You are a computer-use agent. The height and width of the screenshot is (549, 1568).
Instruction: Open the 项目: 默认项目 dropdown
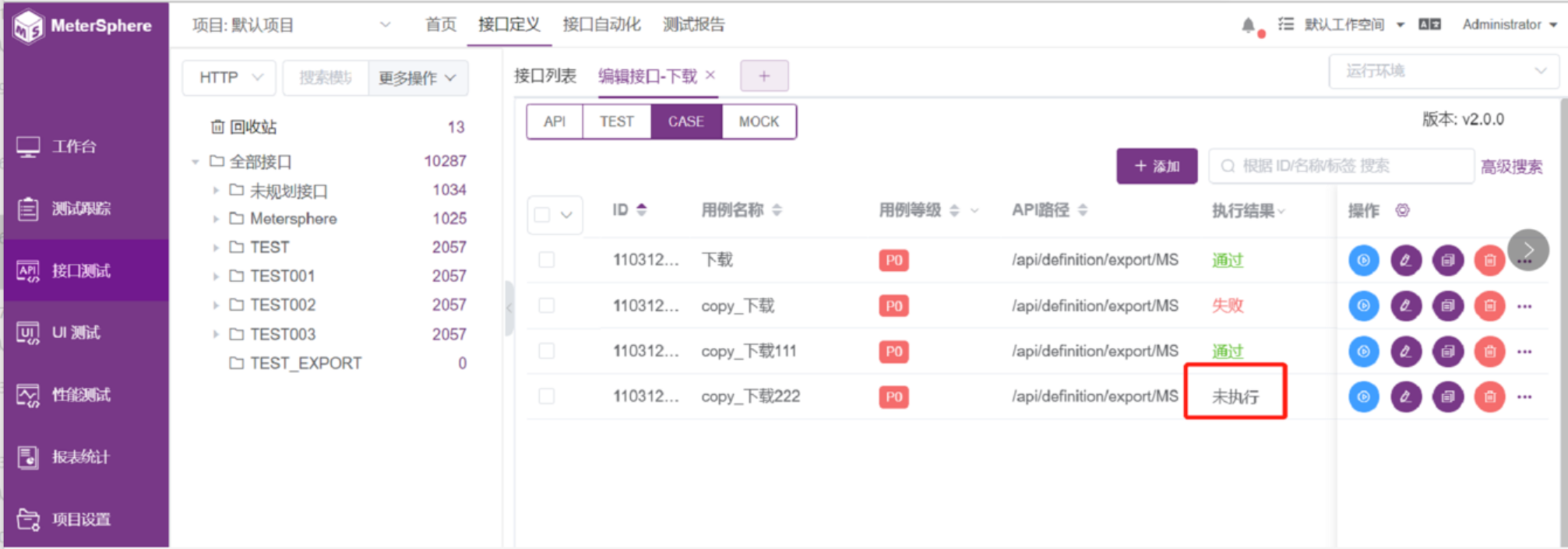pyautogui.click(x=291, y=25)
